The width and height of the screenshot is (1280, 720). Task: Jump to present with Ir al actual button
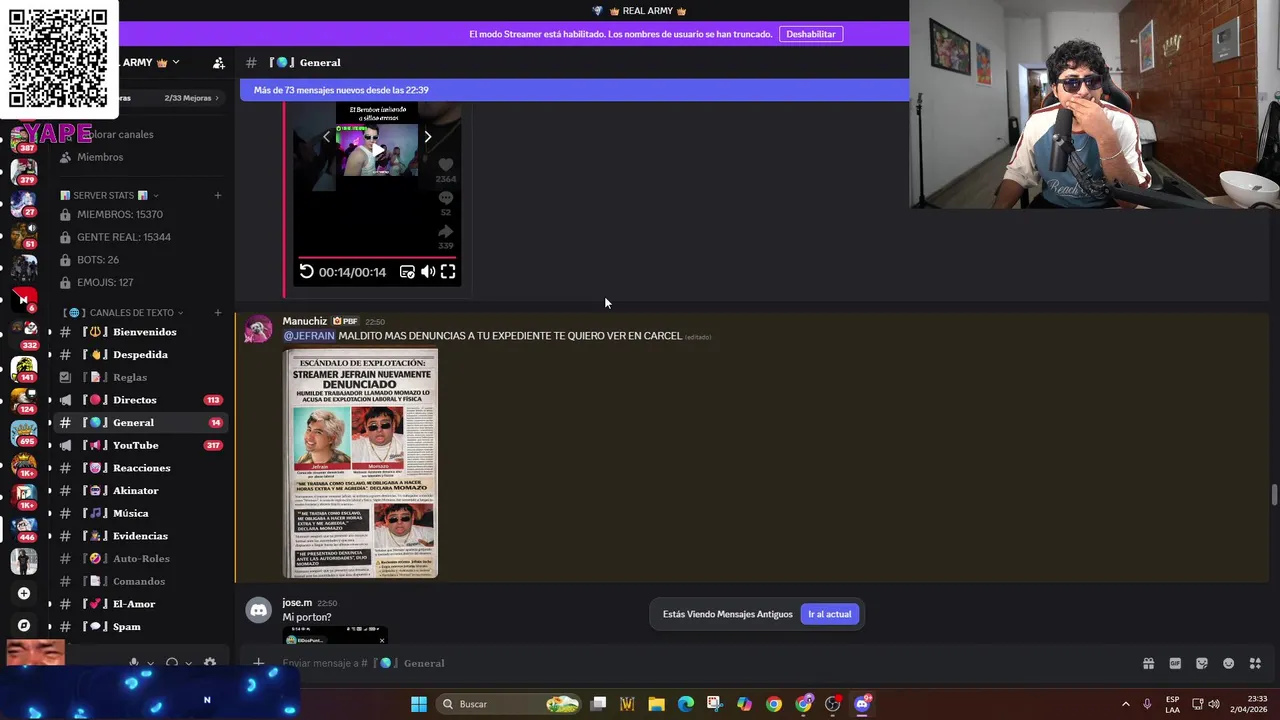click(x=829, y=614)
